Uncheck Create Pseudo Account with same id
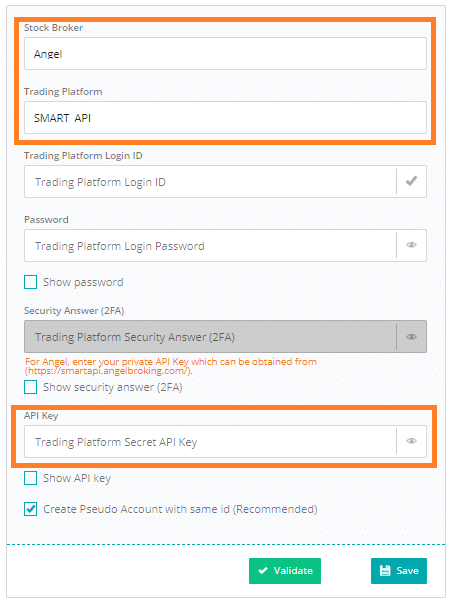Image resolution: width=453 pixels, height=604 pixels. (30, 509)
